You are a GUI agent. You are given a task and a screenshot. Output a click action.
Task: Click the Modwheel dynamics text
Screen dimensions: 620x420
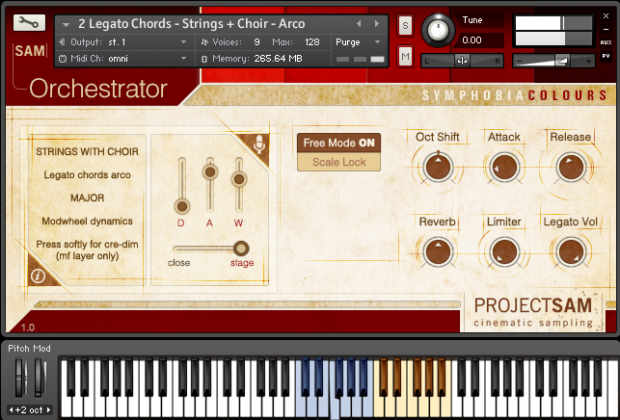click(87, 221)
